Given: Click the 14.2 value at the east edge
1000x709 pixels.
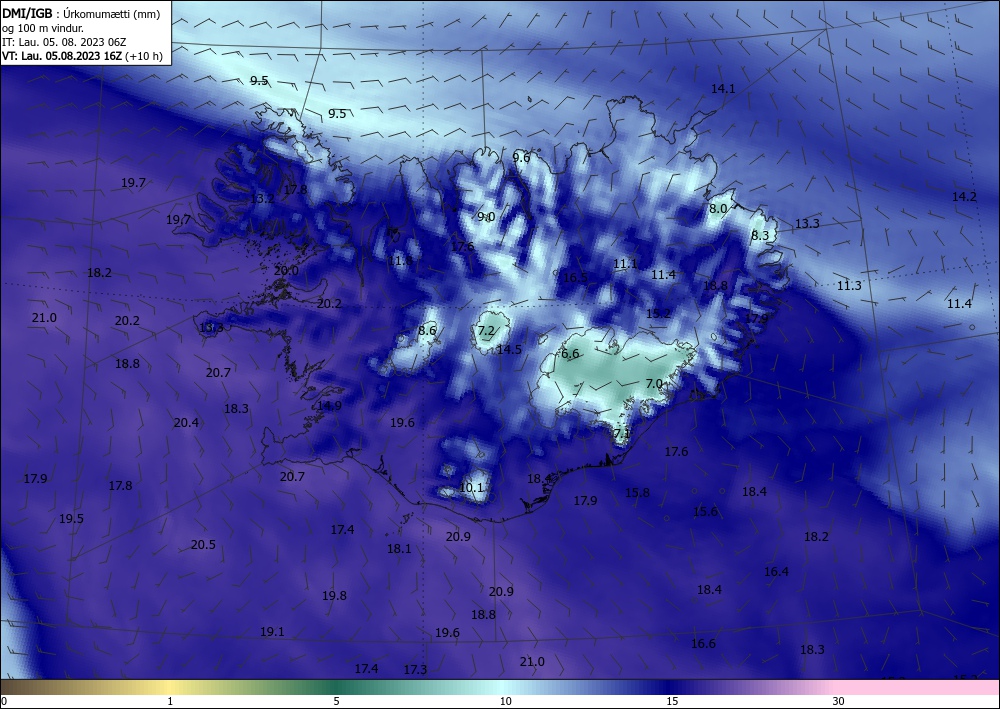Looking at the screenshot, I should coord(964,197).
